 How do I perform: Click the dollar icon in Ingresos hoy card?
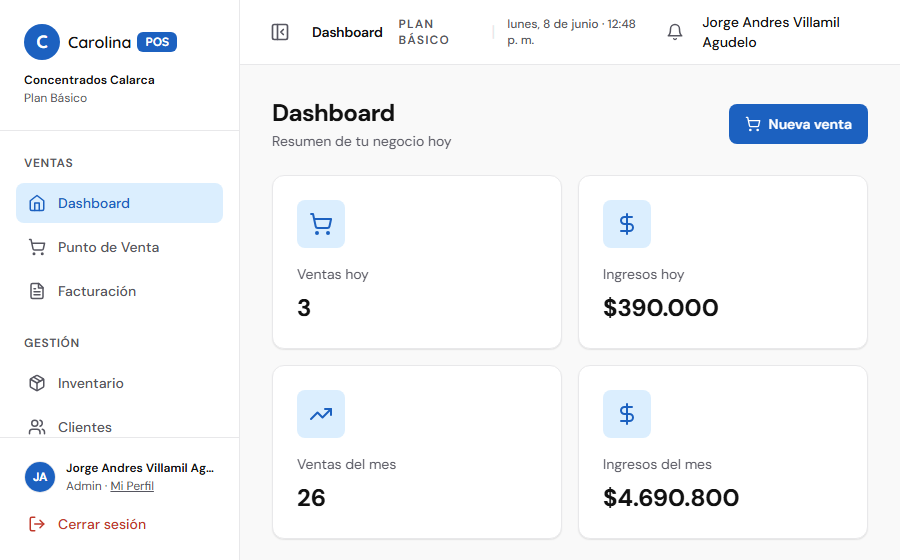[627, 224]
